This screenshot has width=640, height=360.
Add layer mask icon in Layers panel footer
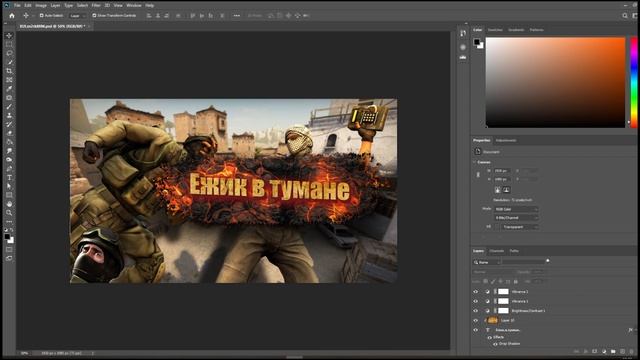[x=595, y=351]
